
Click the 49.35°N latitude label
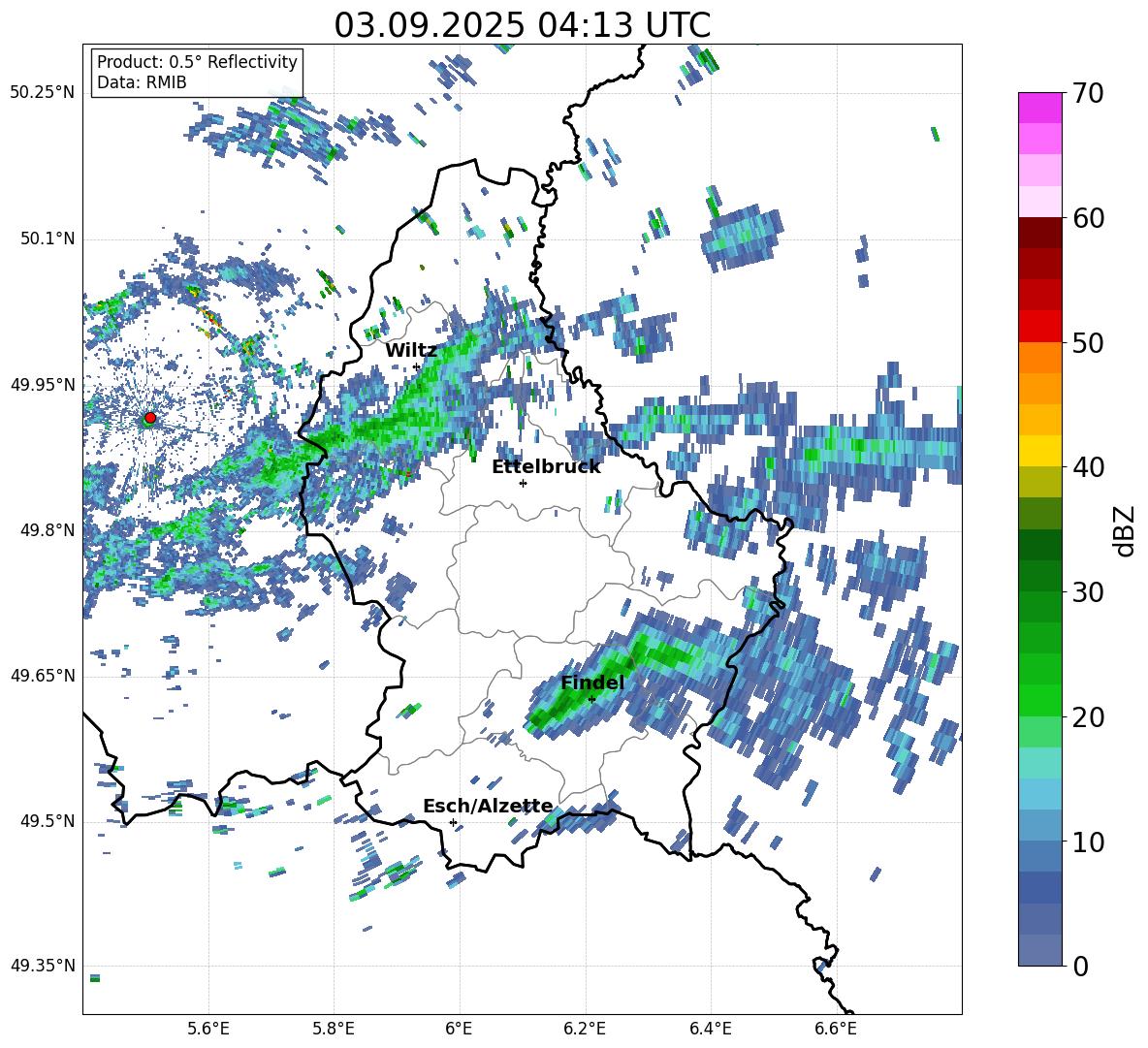pos(43,966)
